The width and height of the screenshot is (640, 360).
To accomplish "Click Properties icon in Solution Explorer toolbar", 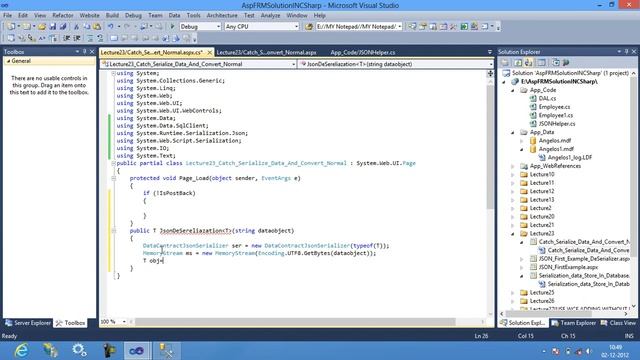I will click(x=505, y=62).
